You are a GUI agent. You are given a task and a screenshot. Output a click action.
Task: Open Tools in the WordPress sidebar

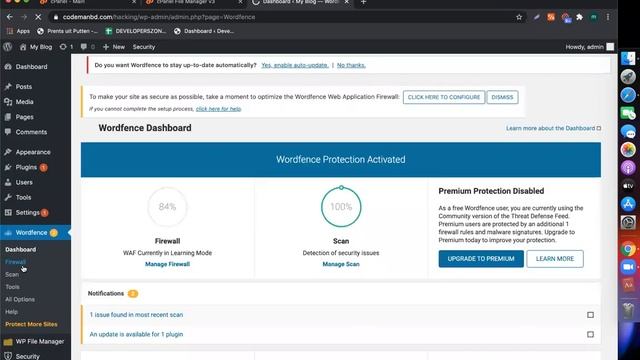[18, 197]
